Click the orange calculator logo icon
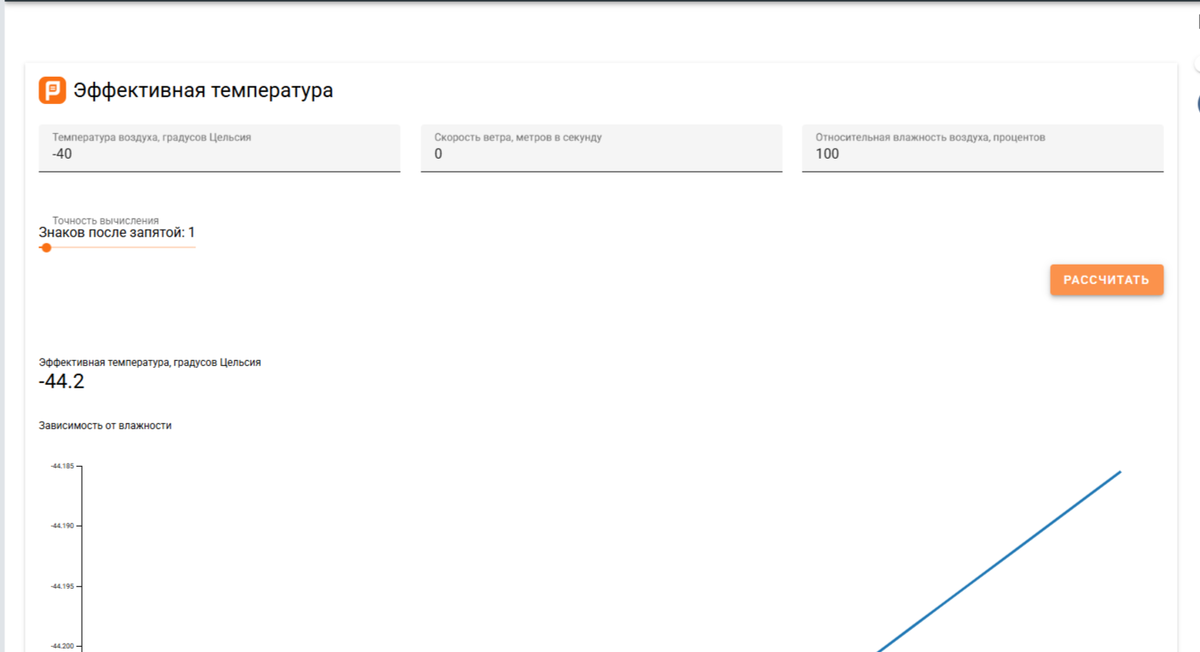 (52, 90)
